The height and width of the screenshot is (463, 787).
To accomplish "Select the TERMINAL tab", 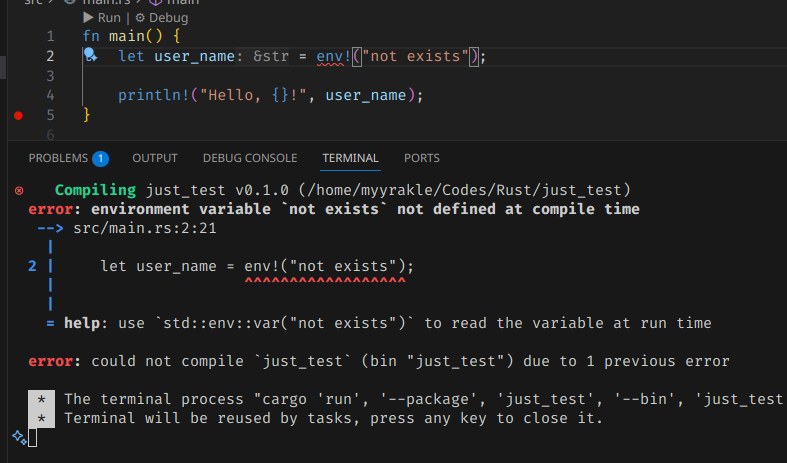I will coord(350,158).
